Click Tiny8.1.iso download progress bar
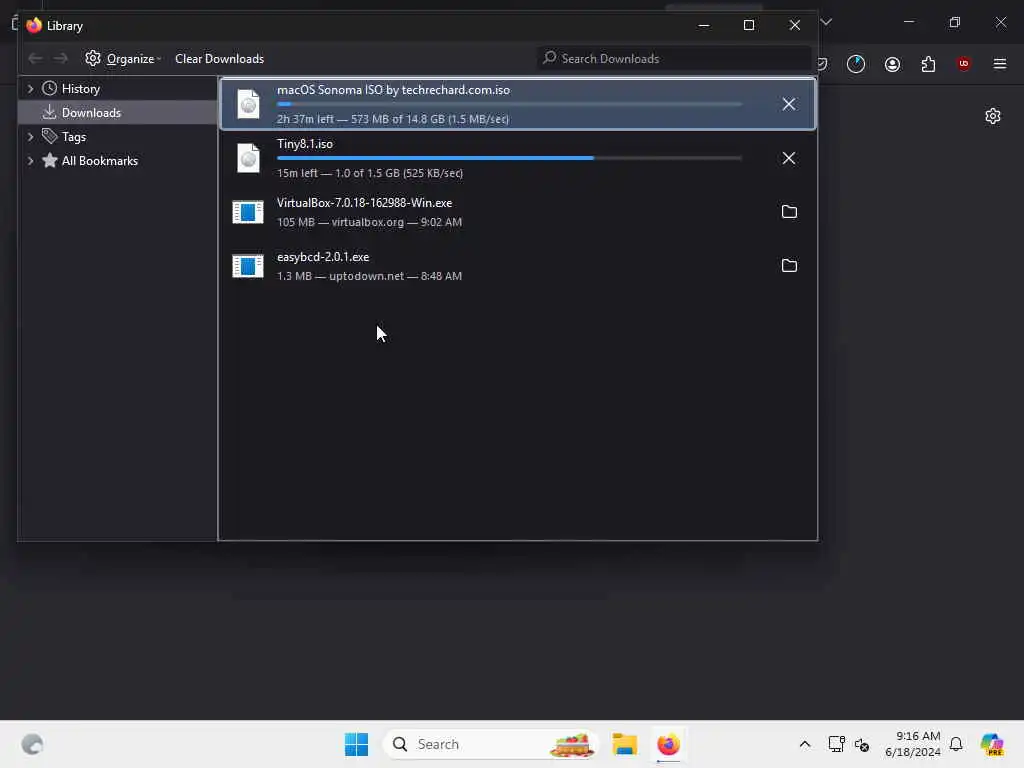Viewport: 1024px width, 768px height. [x=509, y=158]
